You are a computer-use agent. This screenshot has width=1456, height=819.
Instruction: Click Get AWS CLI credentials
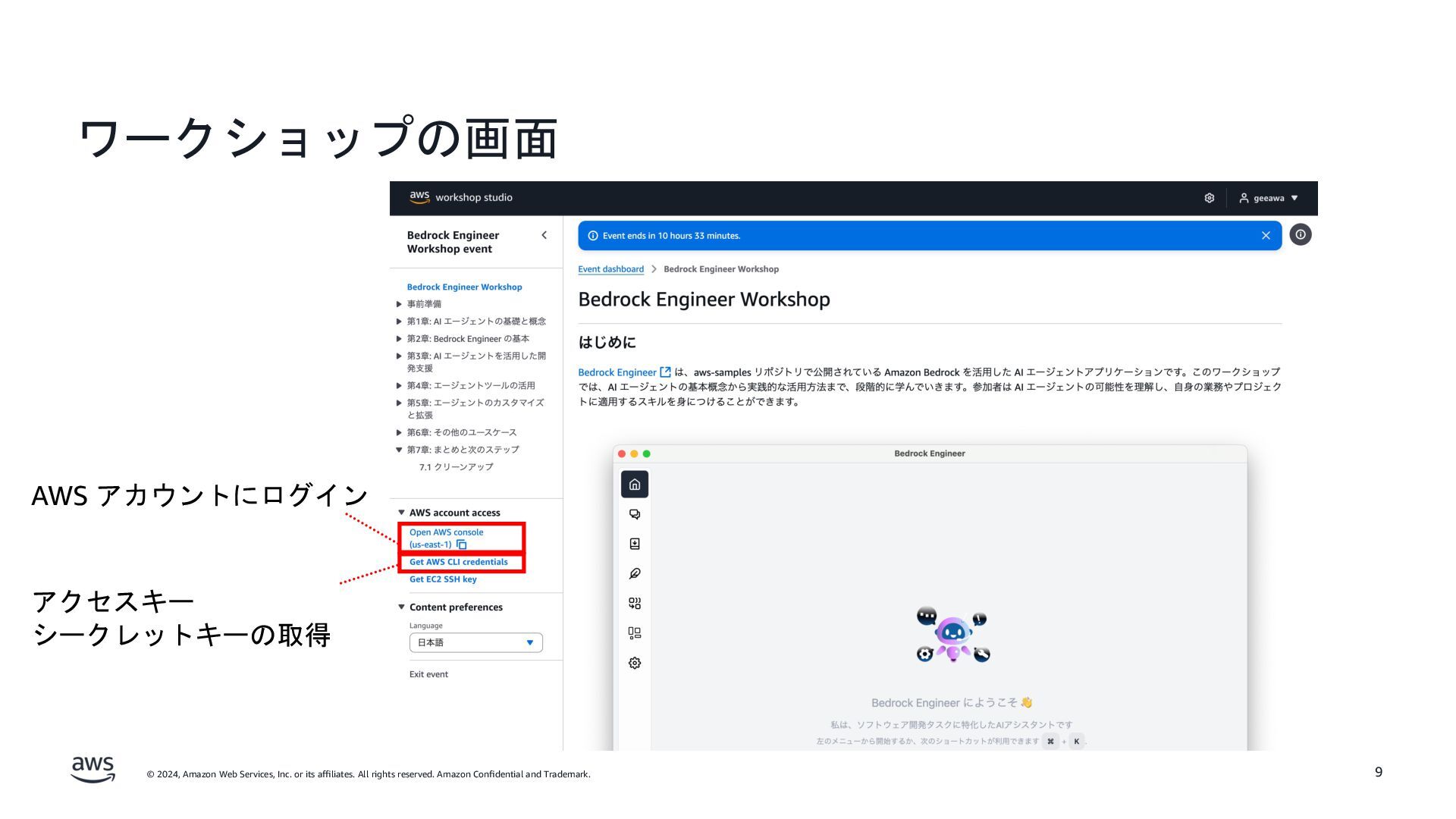pos(459,562)
